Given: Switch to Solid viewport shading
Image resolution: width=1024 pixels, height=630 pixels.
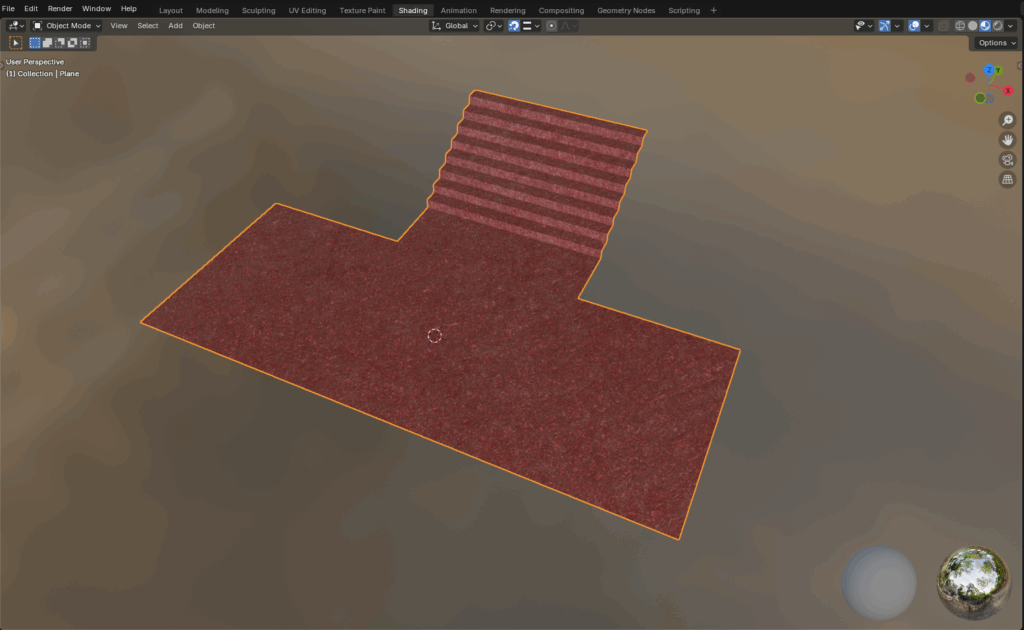Looking at the screenshot, I should point(972,26).
